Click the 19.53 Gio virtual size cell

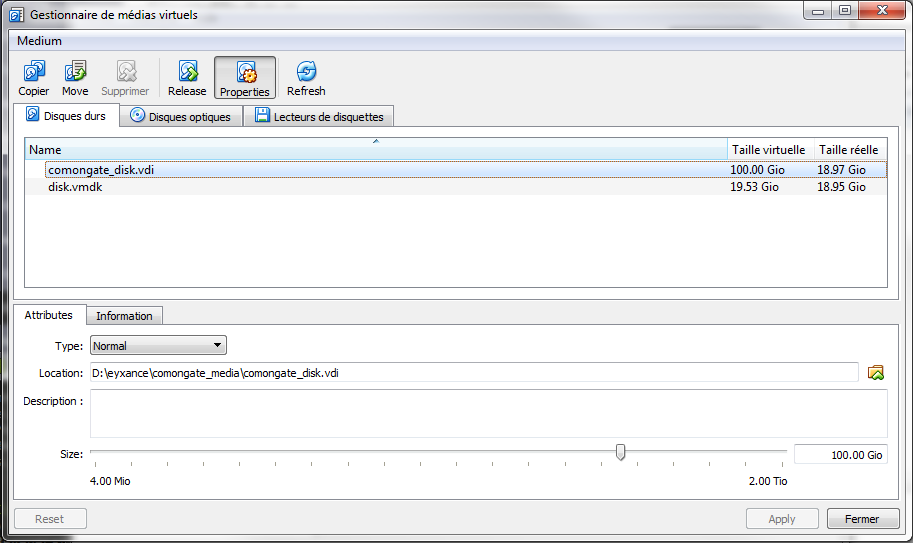click(x=755, y=187)
